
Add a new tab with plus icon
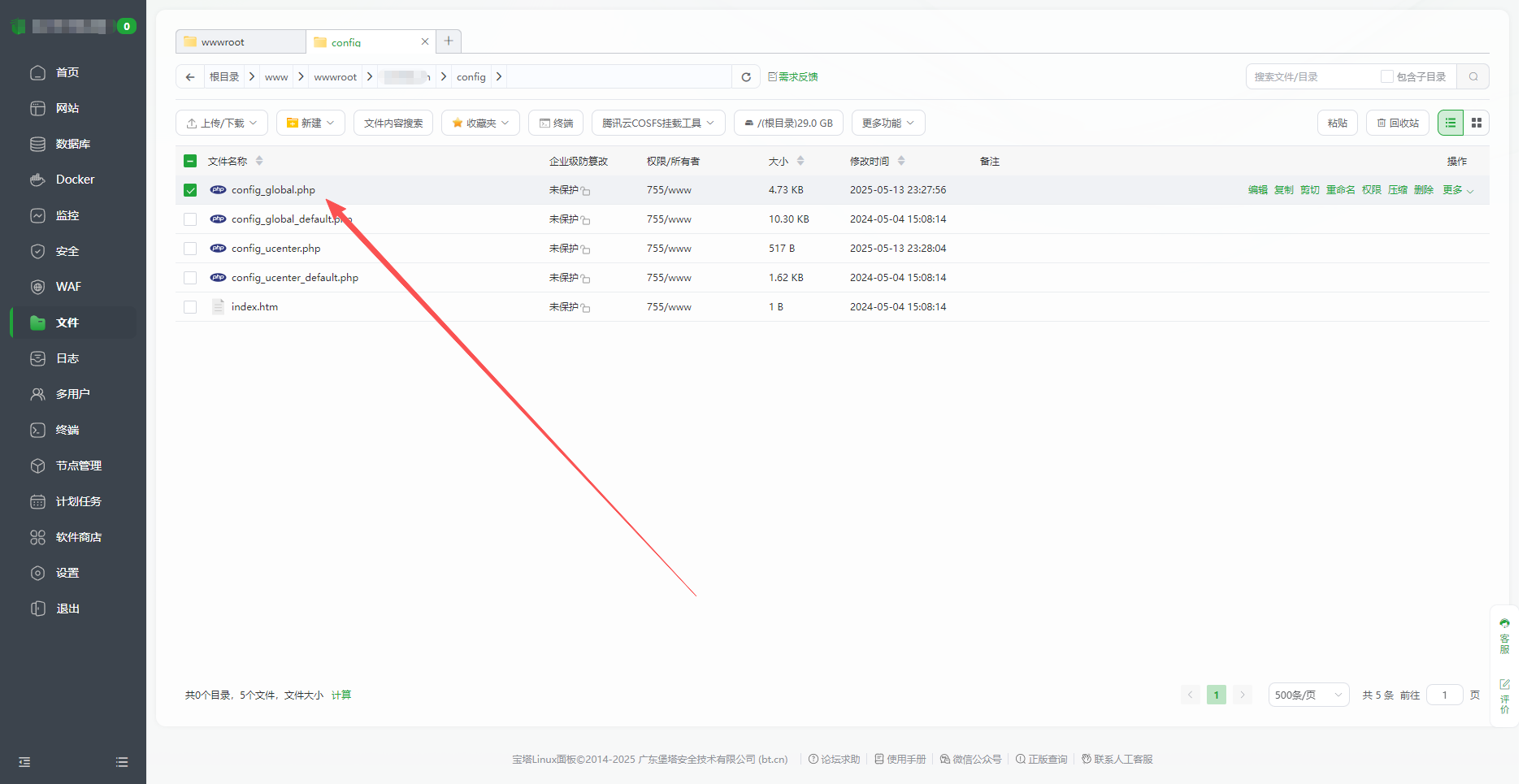[x=449, y=41]
